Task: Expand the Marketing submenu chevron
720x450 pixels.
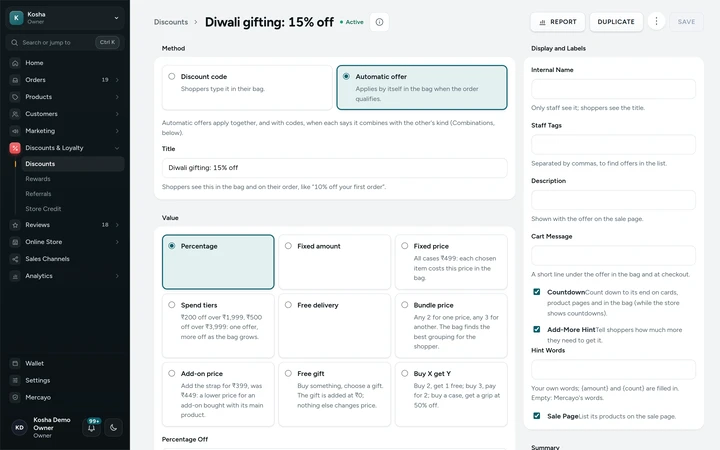Action: click(x=117, y=131)
